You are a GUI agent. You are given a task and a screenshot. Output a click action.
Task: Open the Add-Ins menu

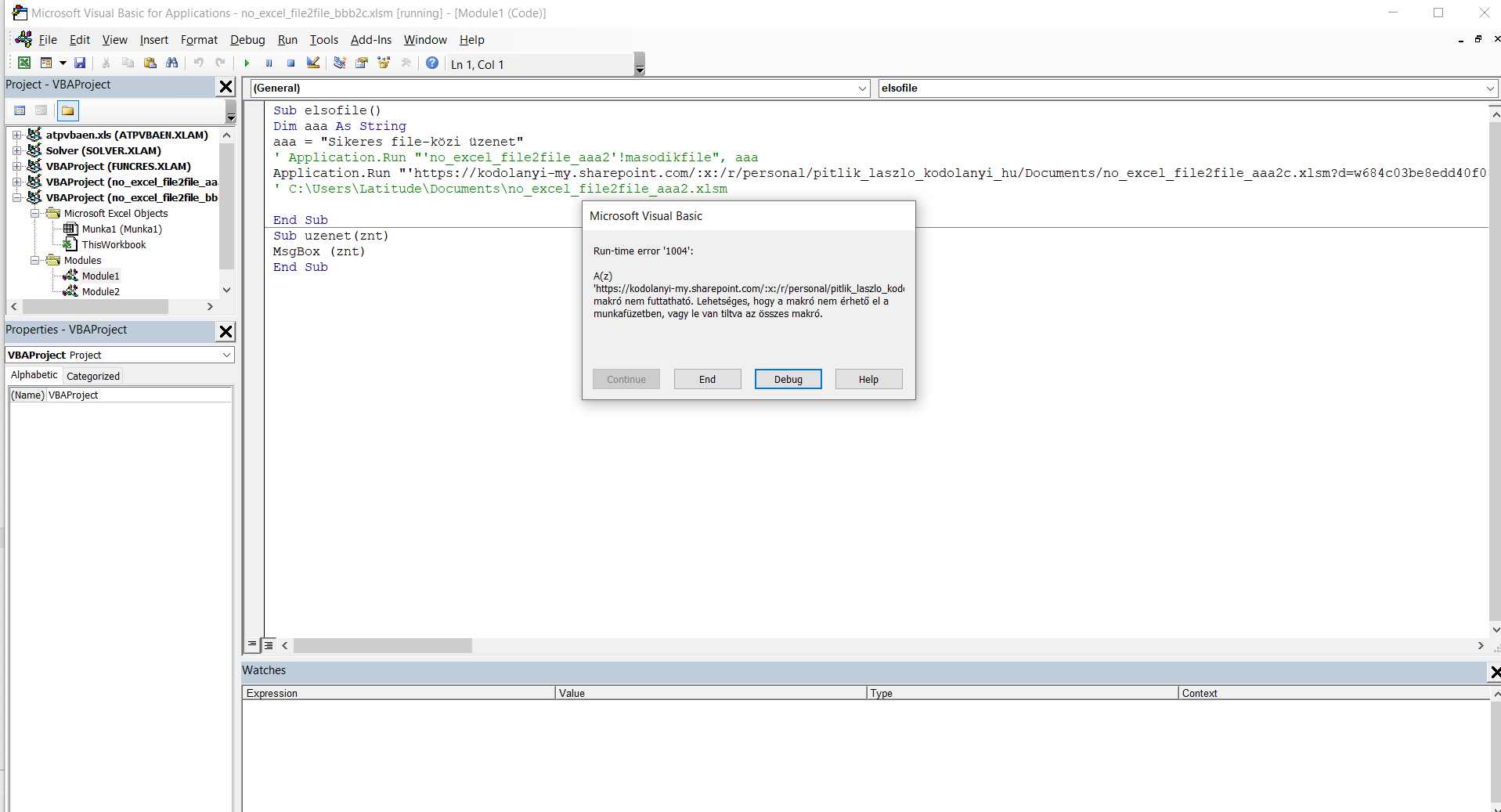(x=371, y=40)
